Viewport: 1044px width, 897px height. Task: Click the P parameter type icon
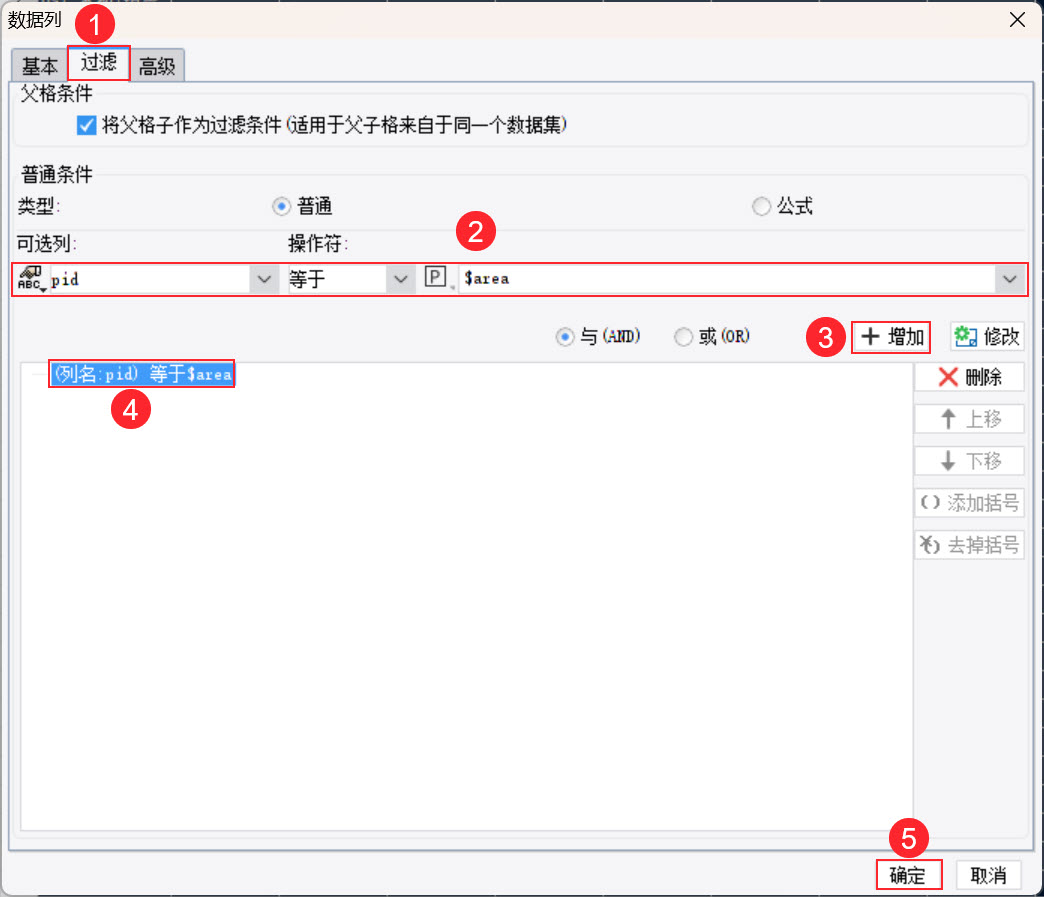click(x=435, y=276)
